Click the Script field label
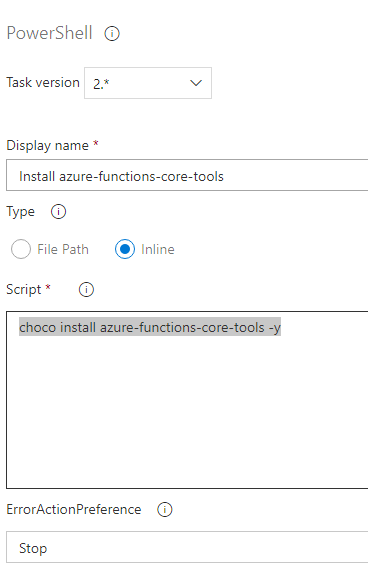Viewport: 368px width, 567px height. pos(24,289)
